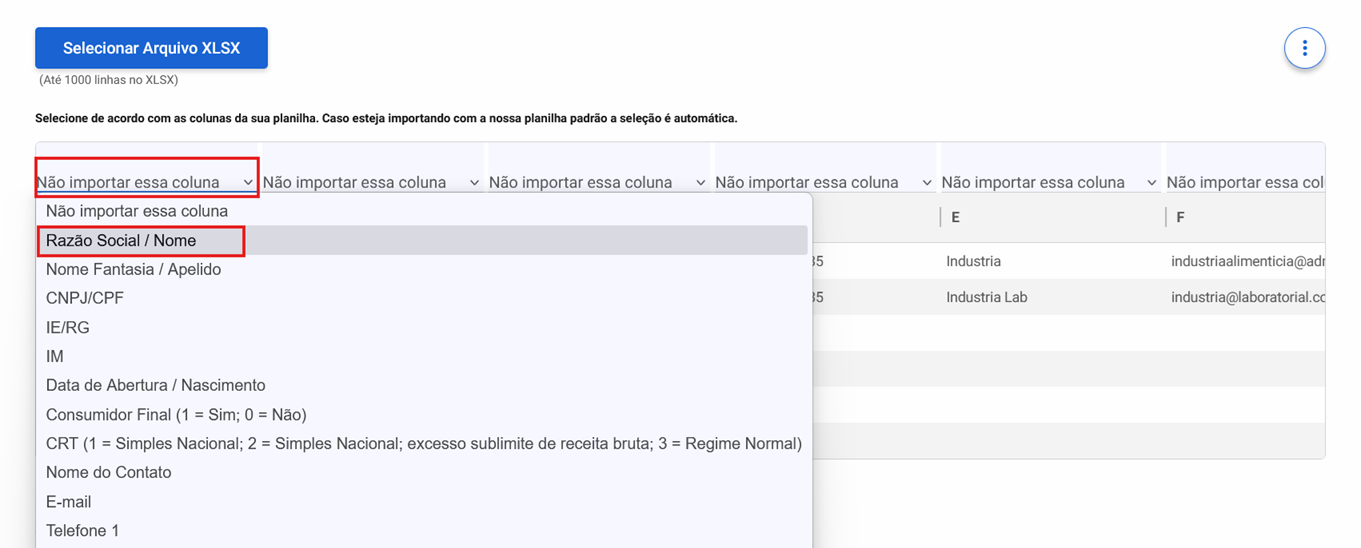This screenshot has width=1361, height=548.
Task: Open the second column's import dropdown
Action: tap(372, 182)
